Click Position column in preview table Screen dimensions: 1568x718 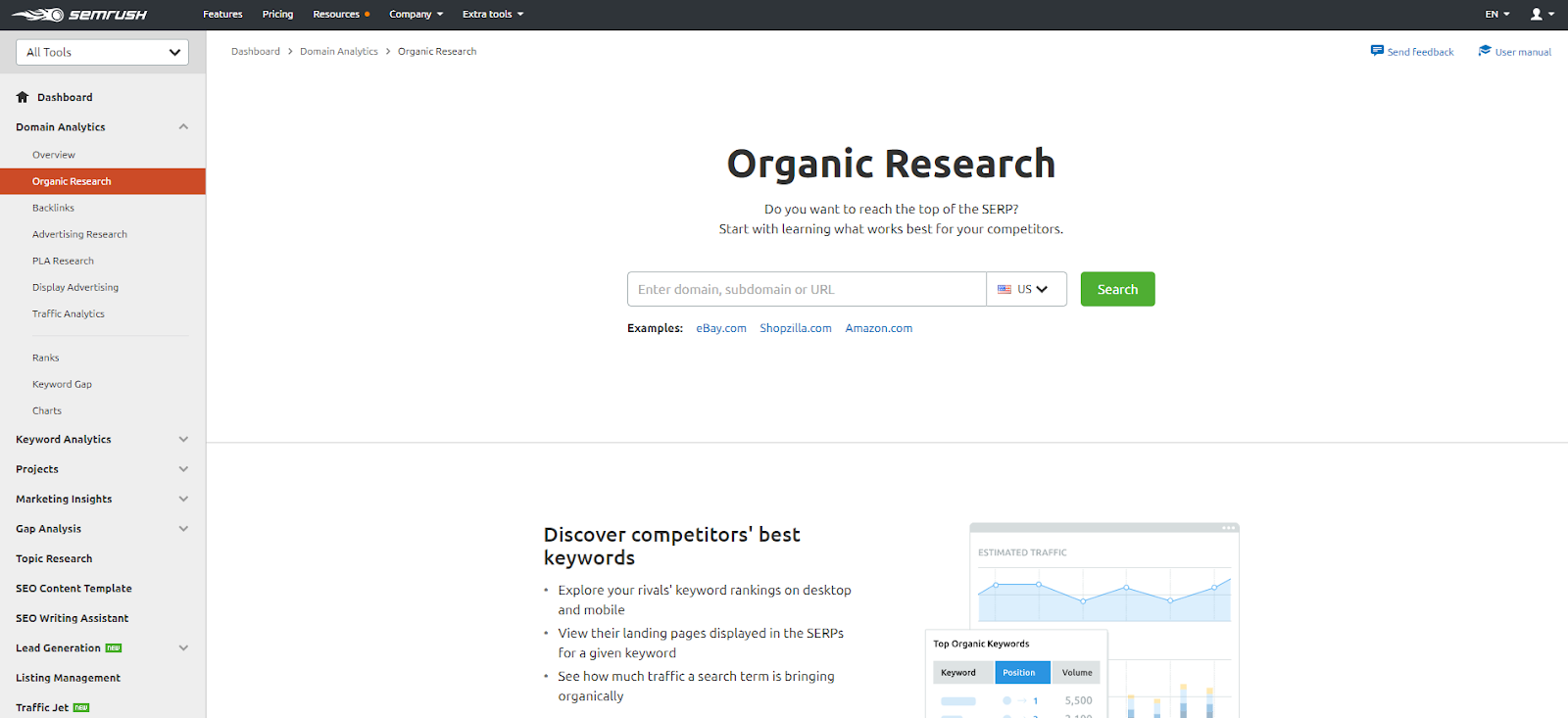click(1022, 673)
